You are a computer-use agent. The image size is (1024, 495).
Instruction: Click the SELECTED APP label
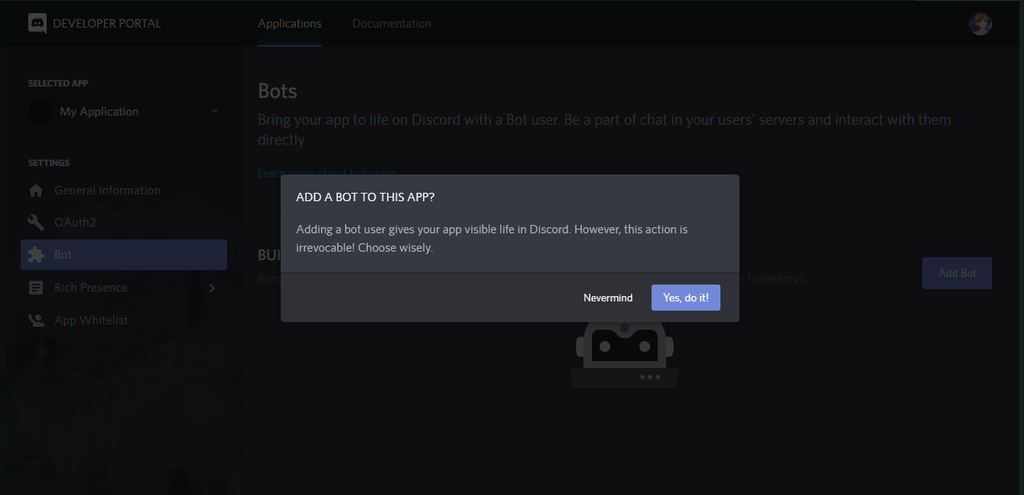(x=58, y=84)
